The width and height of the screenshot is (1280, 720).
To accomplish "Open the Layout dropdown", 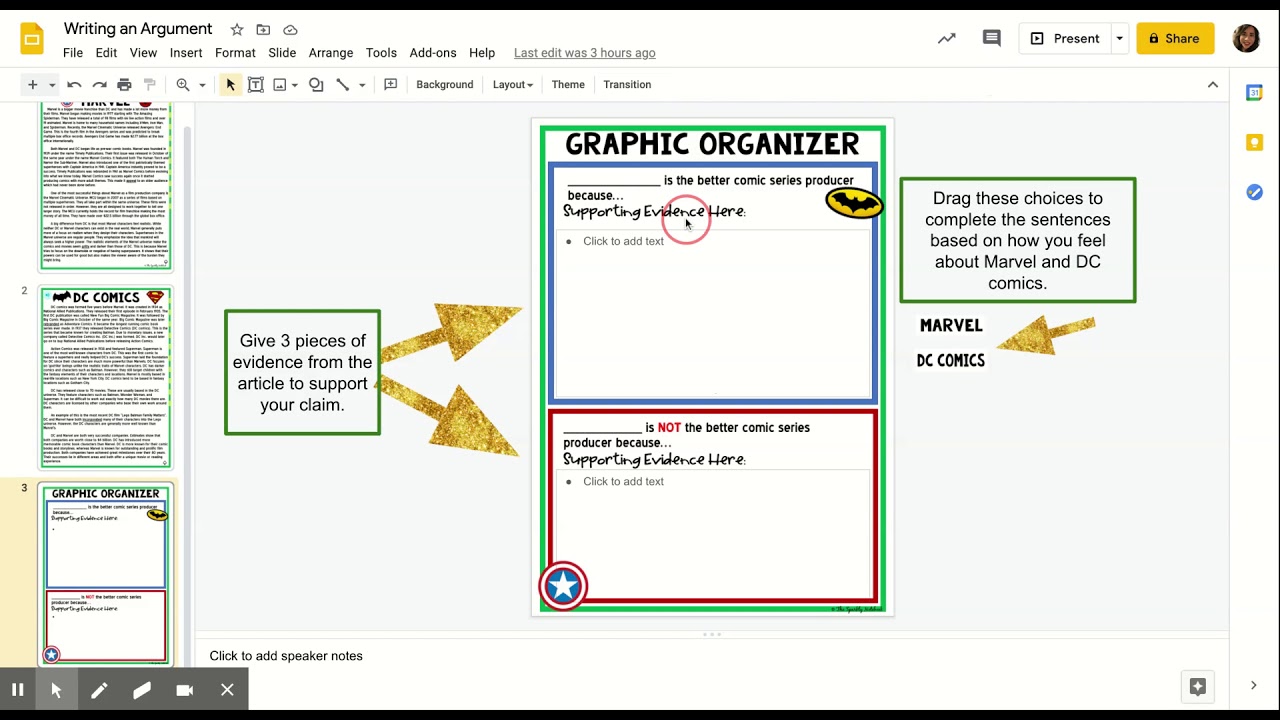I will 513,85.
